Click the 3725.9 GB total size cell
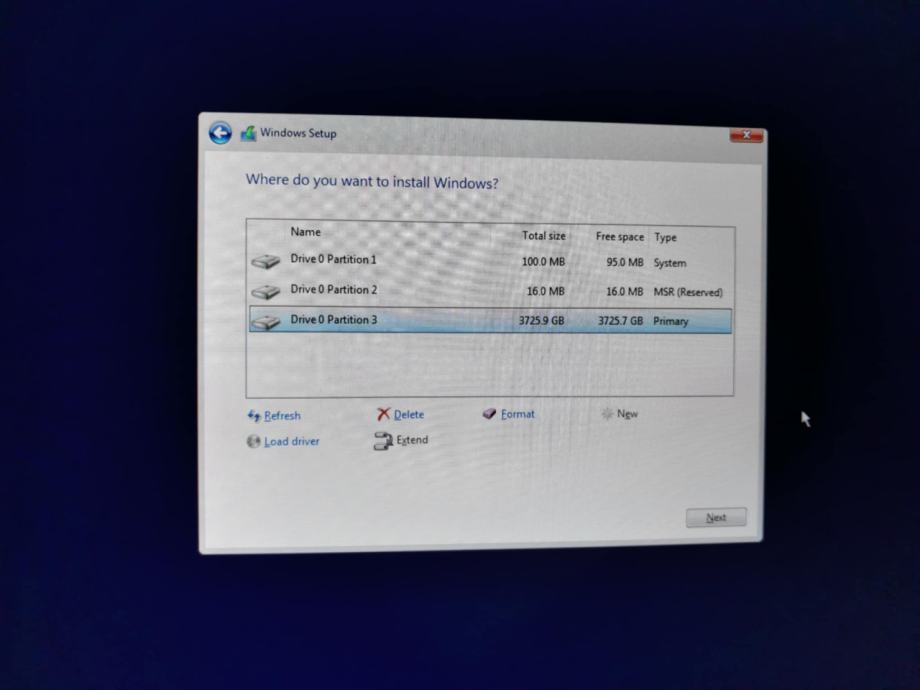The image size is (920, 690). click(x=541, y=320)
